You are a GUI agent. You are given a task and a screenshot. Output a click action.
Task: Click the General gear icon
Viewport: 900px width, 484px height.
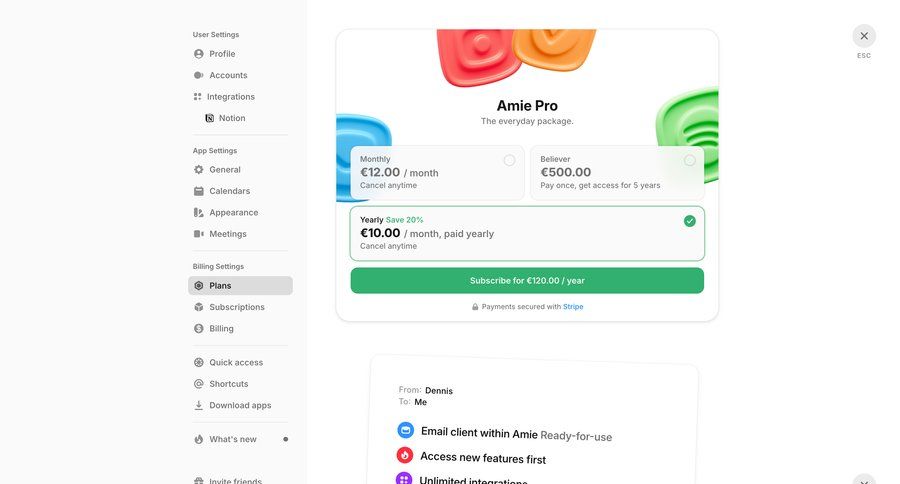click(x=198, y=170)
